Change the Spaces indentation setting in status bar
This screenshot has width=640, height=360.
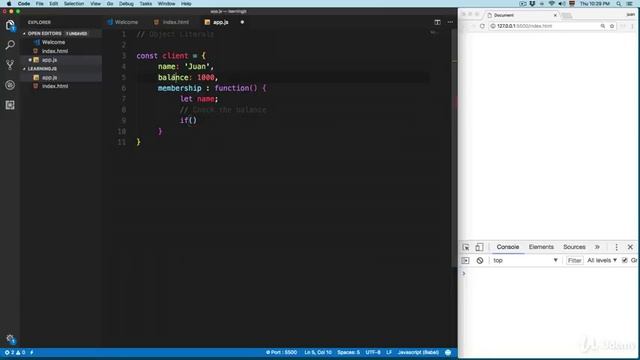point(349,352)
